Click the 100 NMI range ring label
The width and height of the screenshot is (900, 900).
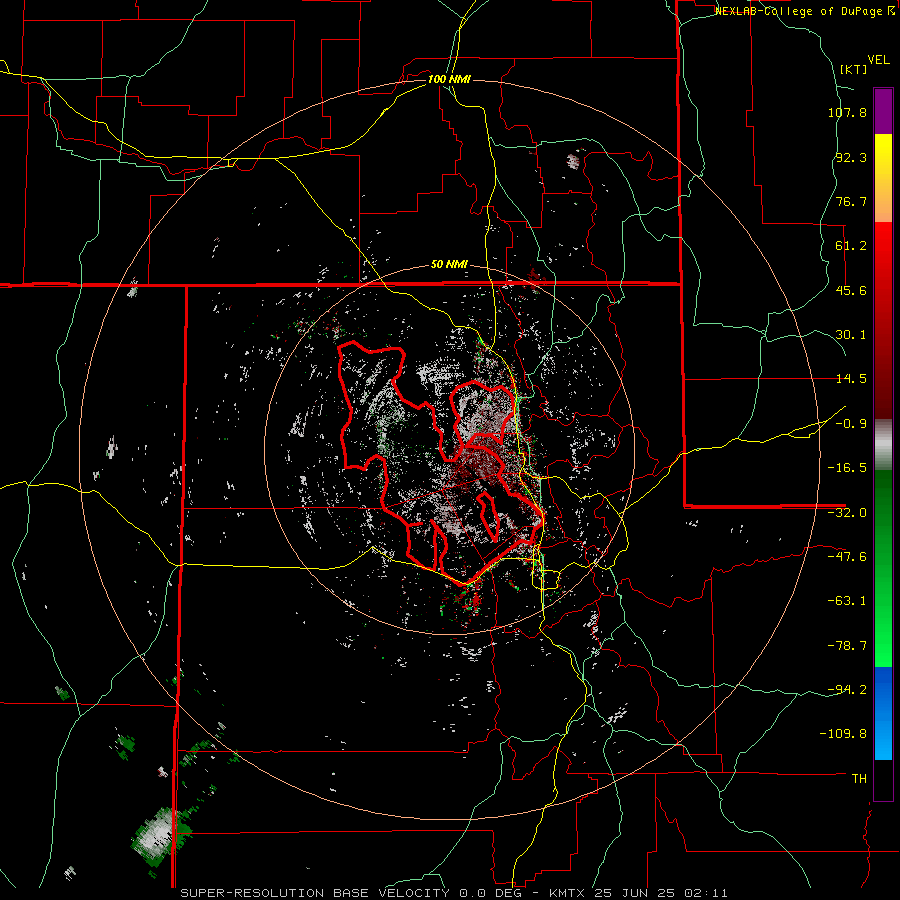point(449,79)
